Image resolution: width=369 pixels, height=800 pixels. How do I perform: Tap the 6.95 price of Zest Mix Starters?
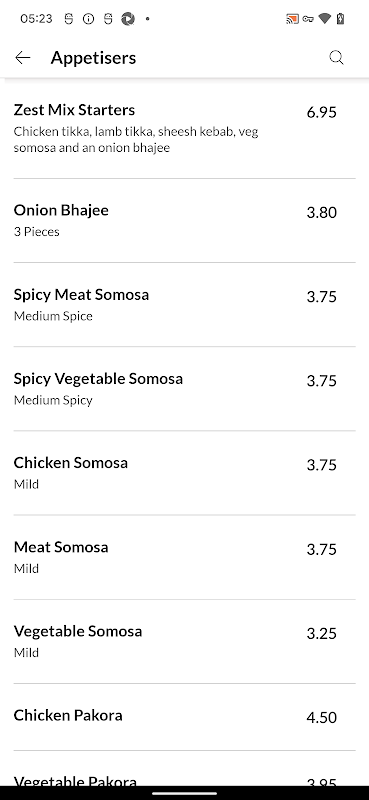click(x=322, y=112)
